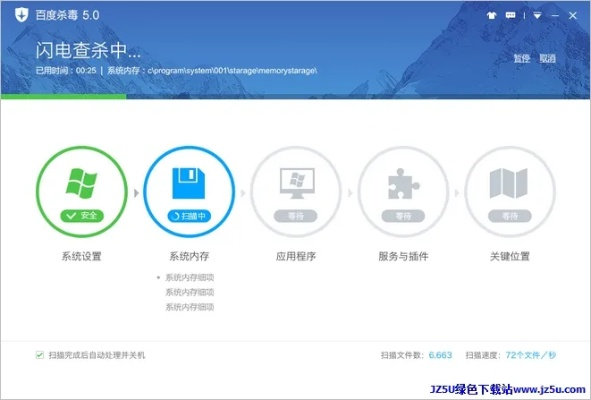Image resolution: width=591 pixels, height=400 pixels.
Task: Click the gray monitor applications icon
Action: (297, 183)
